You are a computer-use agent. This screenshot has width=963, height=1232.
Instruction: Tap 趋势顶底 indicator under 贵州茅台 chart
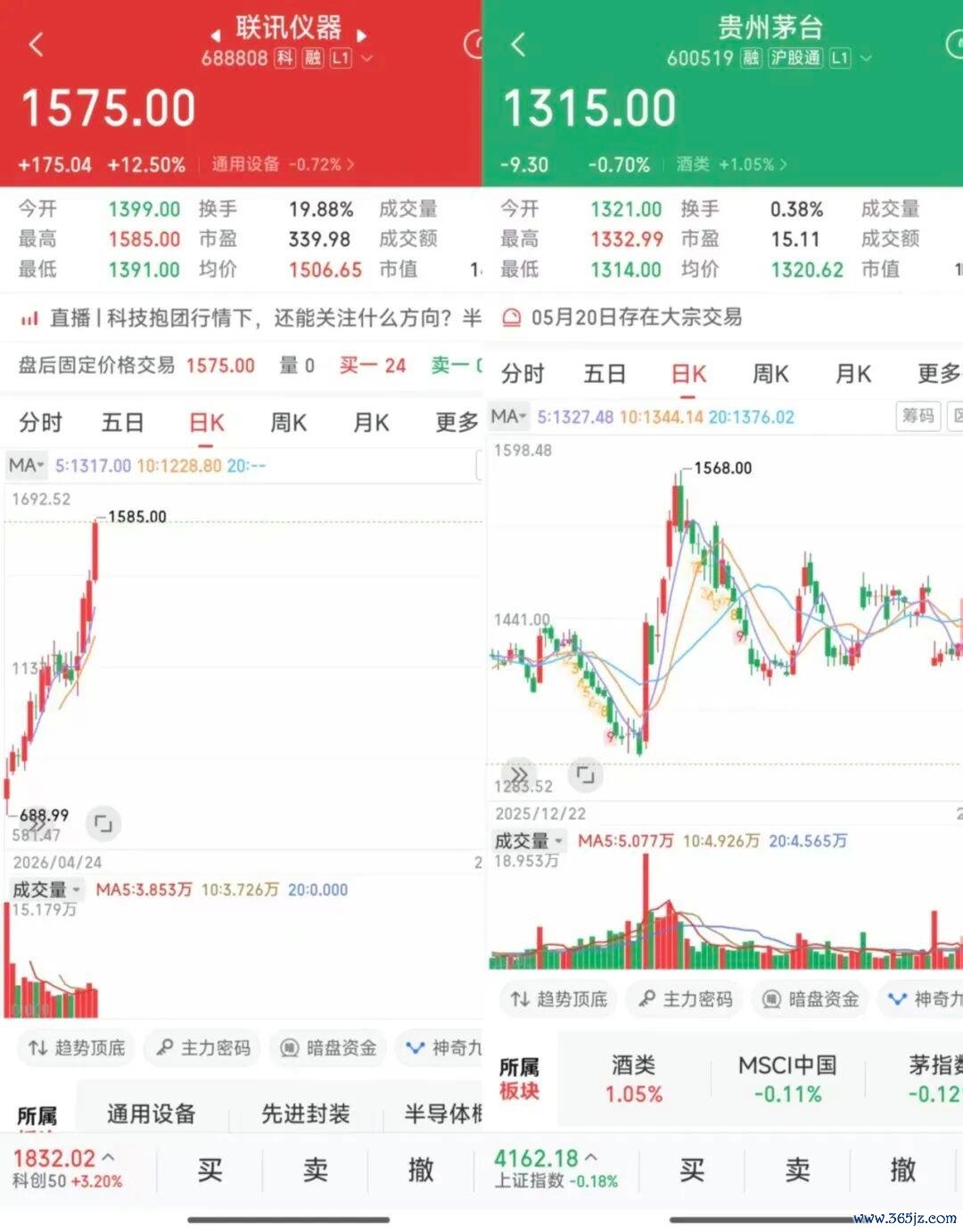558,999
